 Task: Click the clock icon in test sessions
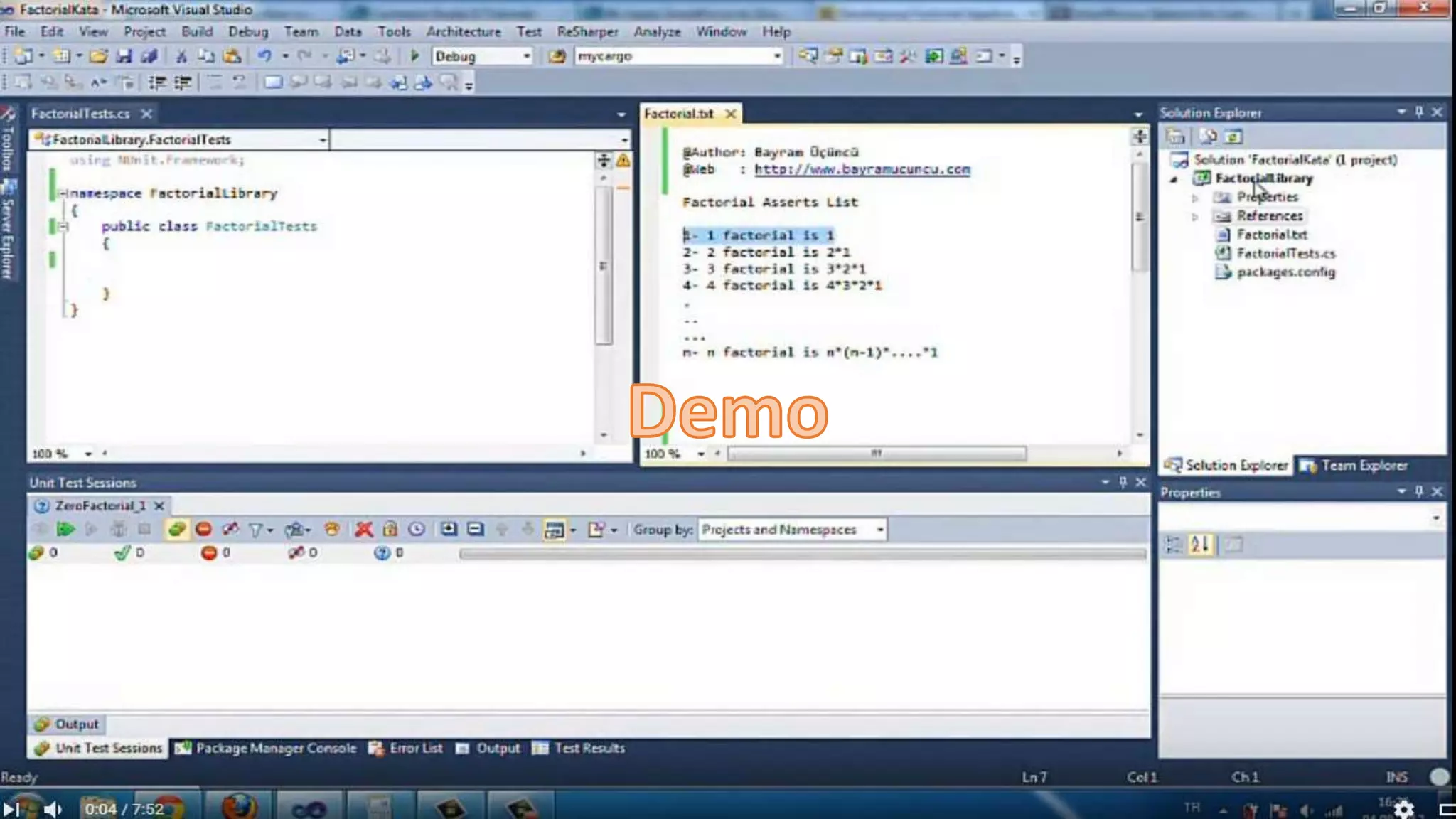(x=417, y=529)
